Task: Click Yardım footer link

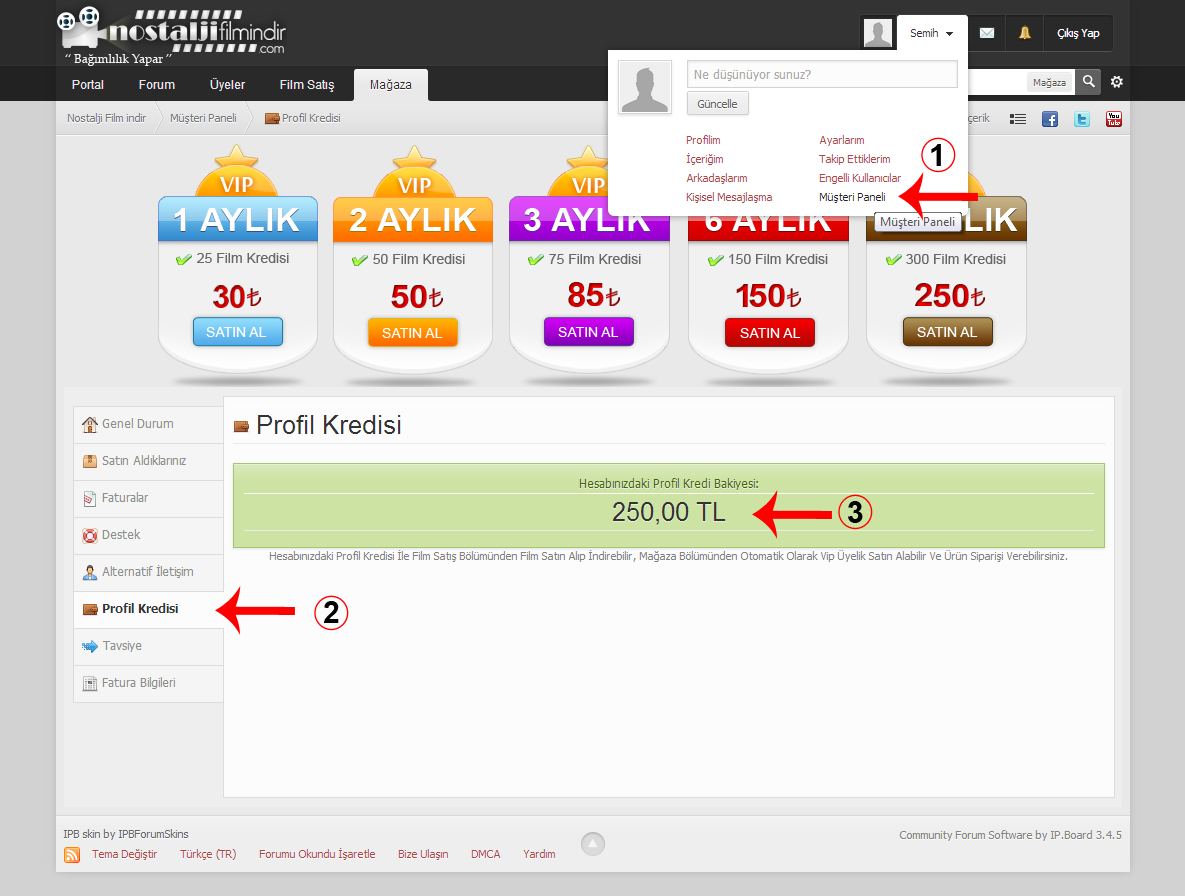Action: point(539,854)
